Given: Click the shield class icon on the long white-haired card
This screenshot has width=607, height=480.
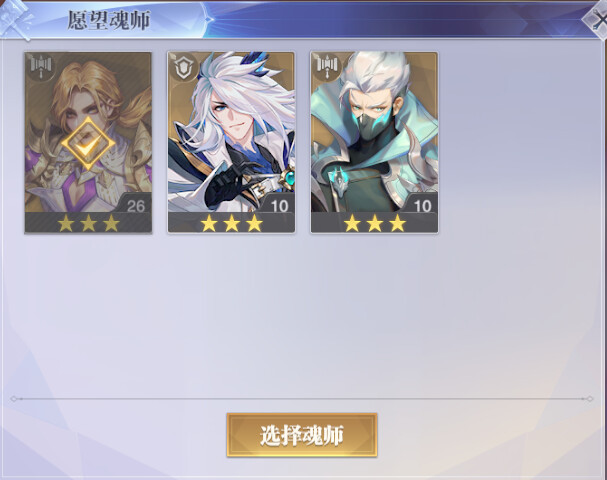Looking at the screenshot, I should pyautogui.click(x=185, y=67).
